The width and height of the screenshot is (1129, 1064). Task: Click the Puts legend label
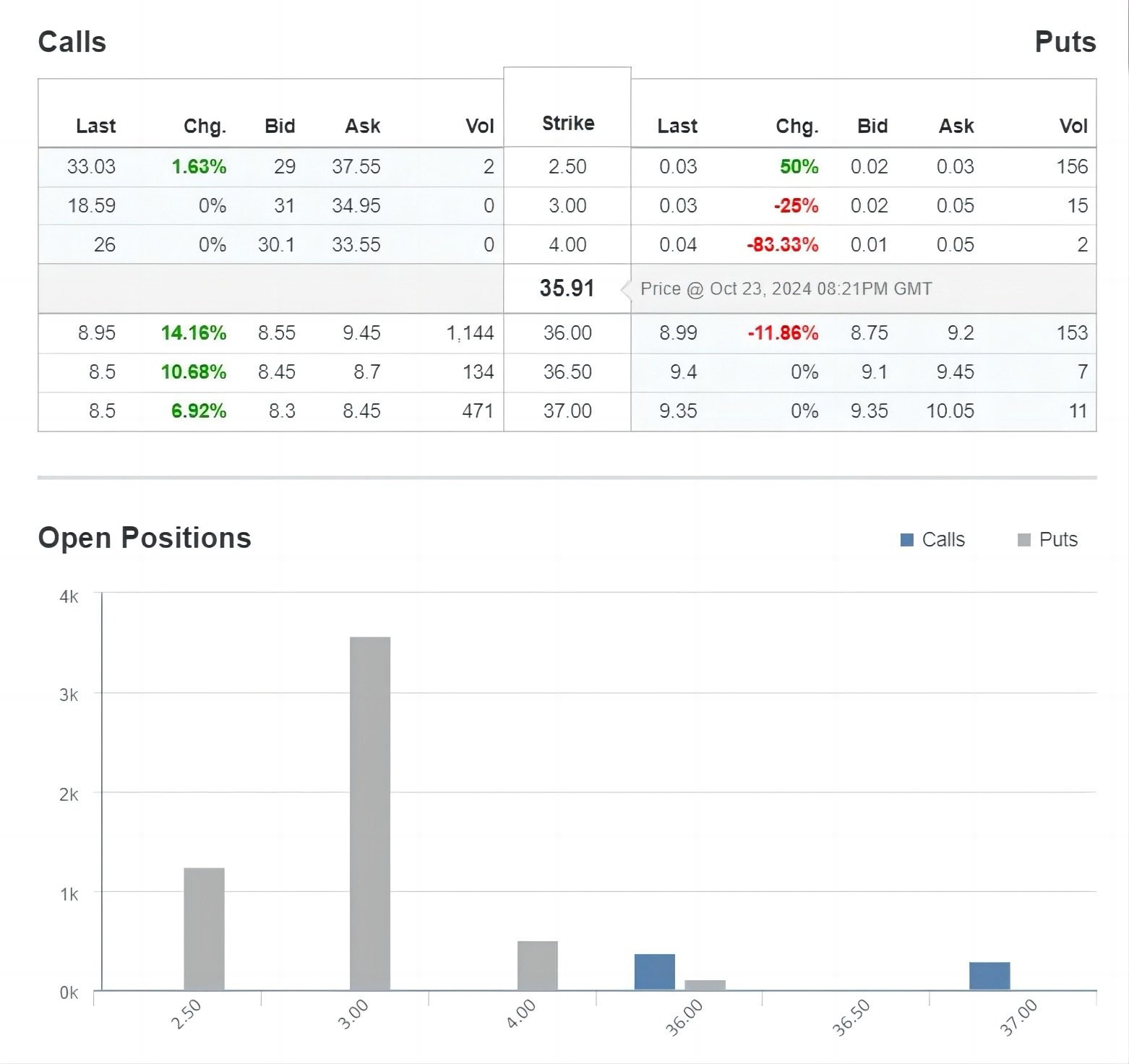1058,540
